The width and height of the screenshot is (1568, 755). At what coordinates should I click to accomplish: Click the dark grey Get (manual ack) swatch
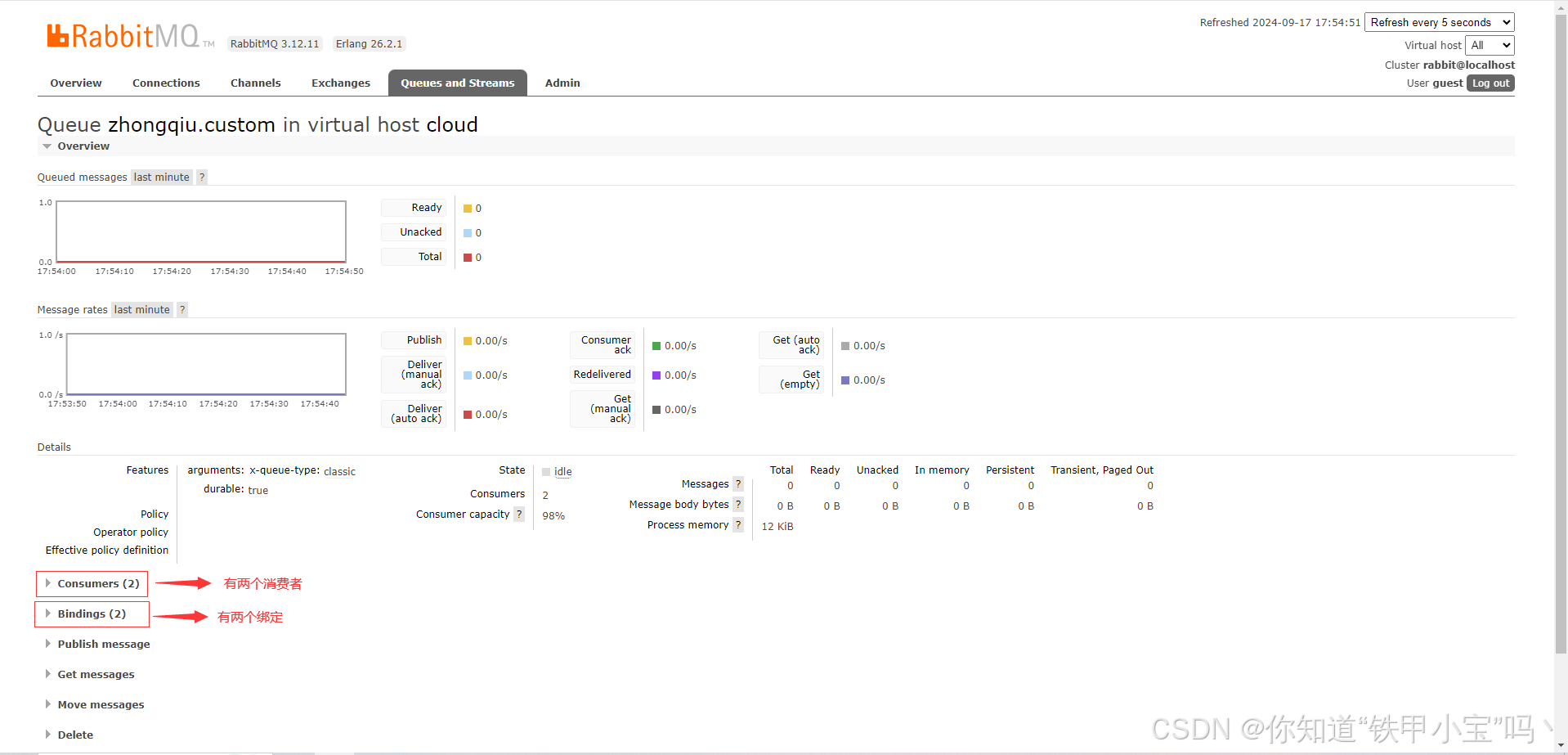click(x=656, y=410)
